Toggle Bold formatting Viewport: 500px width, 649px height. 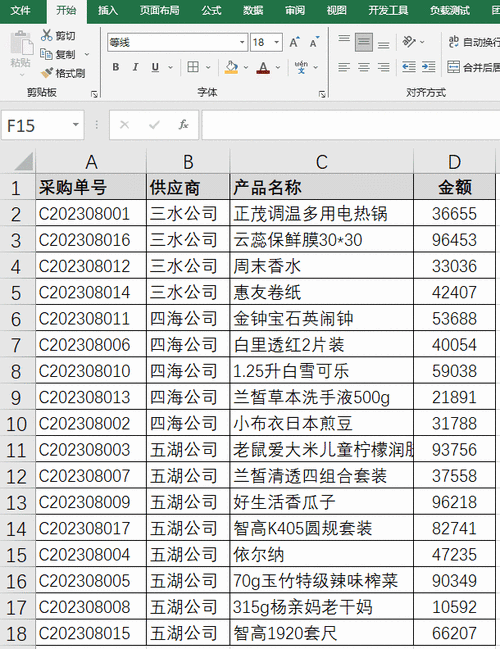(x=116, y=67)
